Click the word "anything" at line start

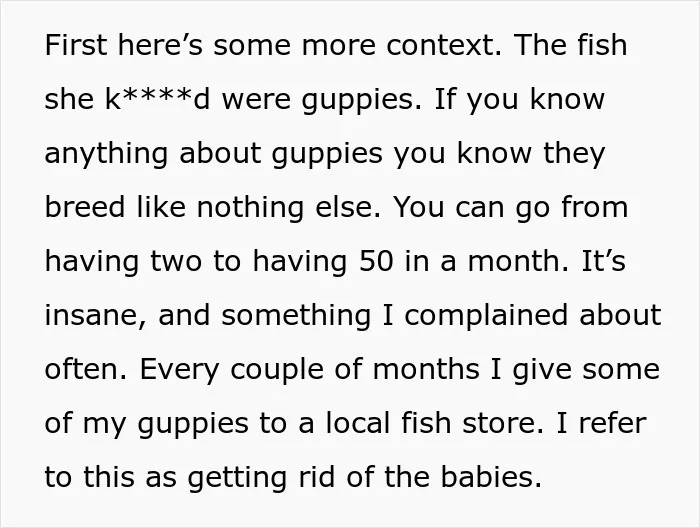click(107, 154)
